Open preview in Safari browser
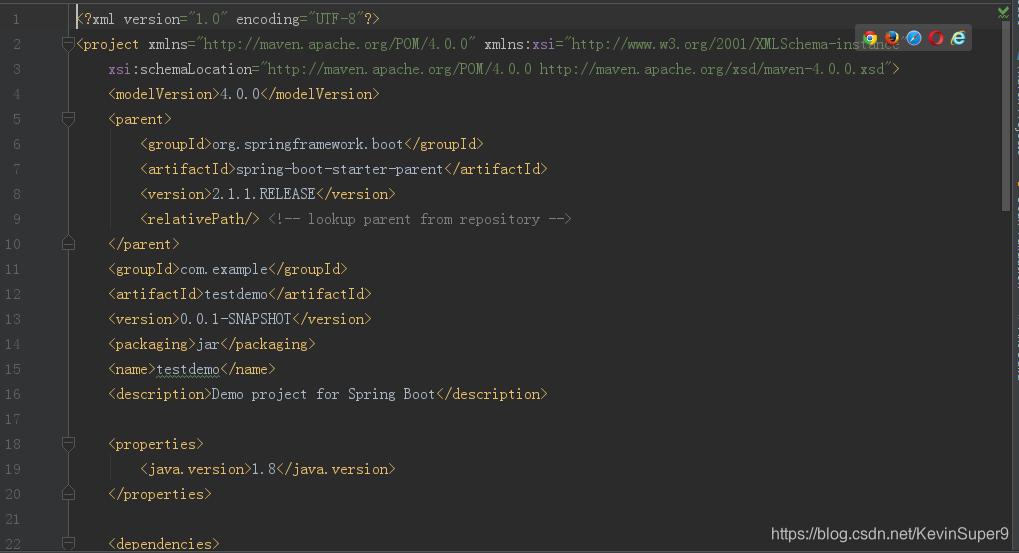The image size is (1019, 553). pos(914,38)
